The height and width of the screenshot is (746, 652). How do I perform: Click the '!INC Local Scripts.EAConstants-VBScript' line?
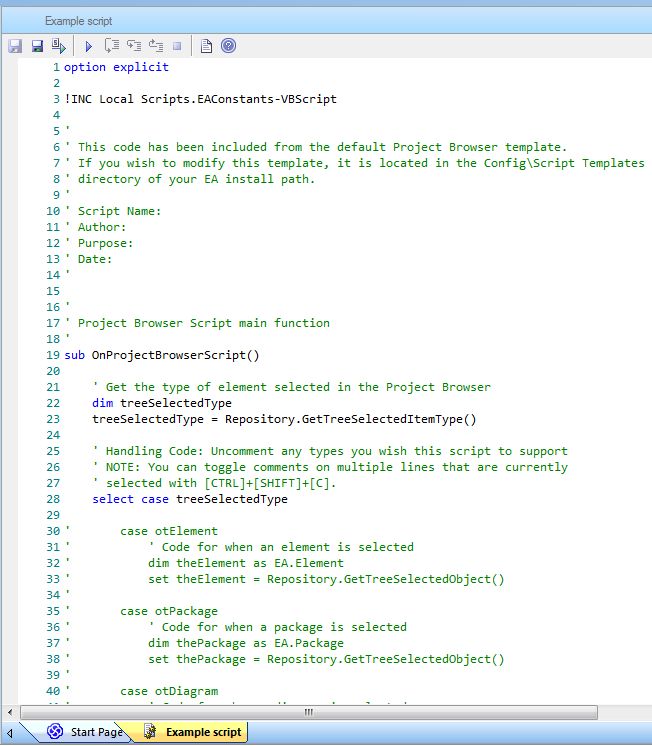pyautogui.click(x=200, y=99)
